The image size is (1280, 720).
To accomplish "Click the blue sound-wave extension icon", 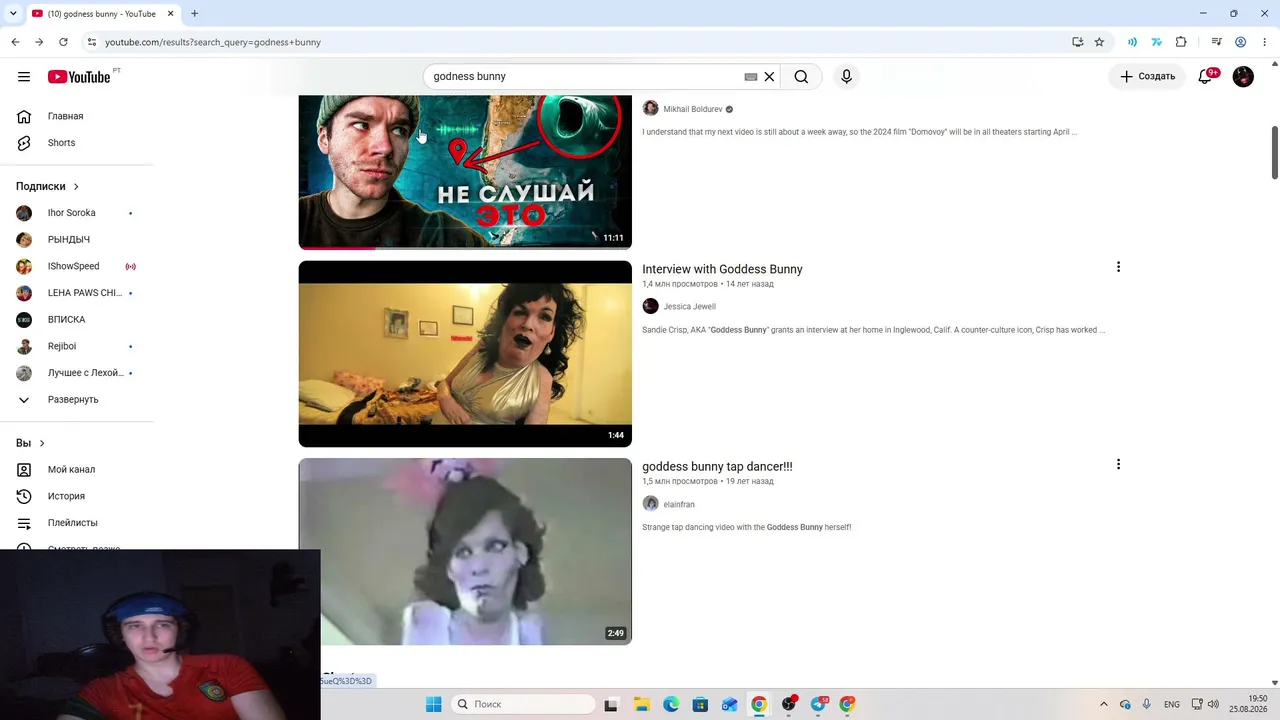I will coord(1132,42).
